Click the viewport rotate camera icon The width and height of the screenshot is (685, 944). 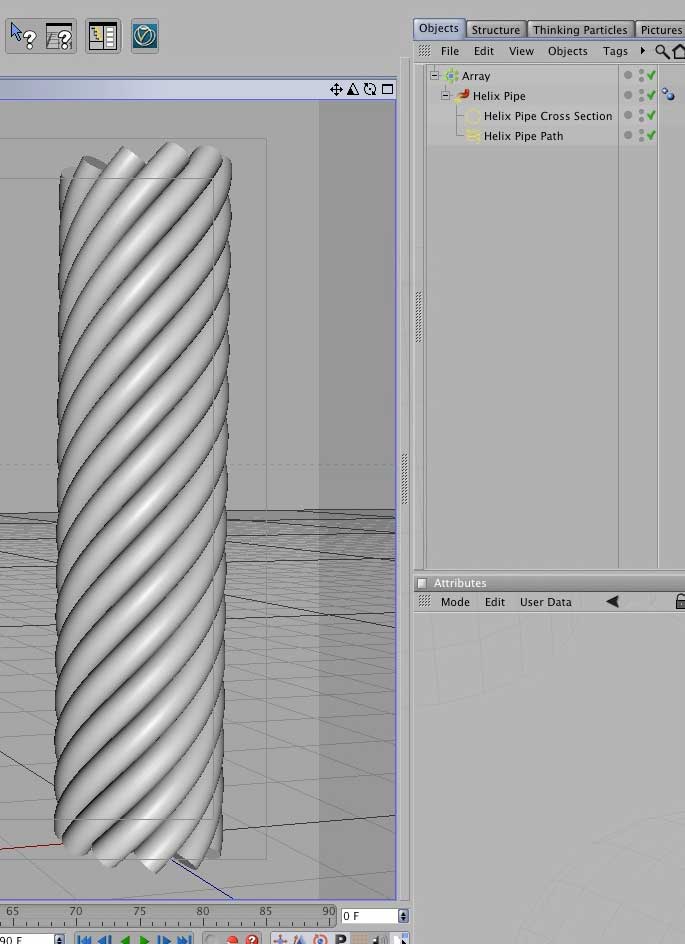click(370, 89)
